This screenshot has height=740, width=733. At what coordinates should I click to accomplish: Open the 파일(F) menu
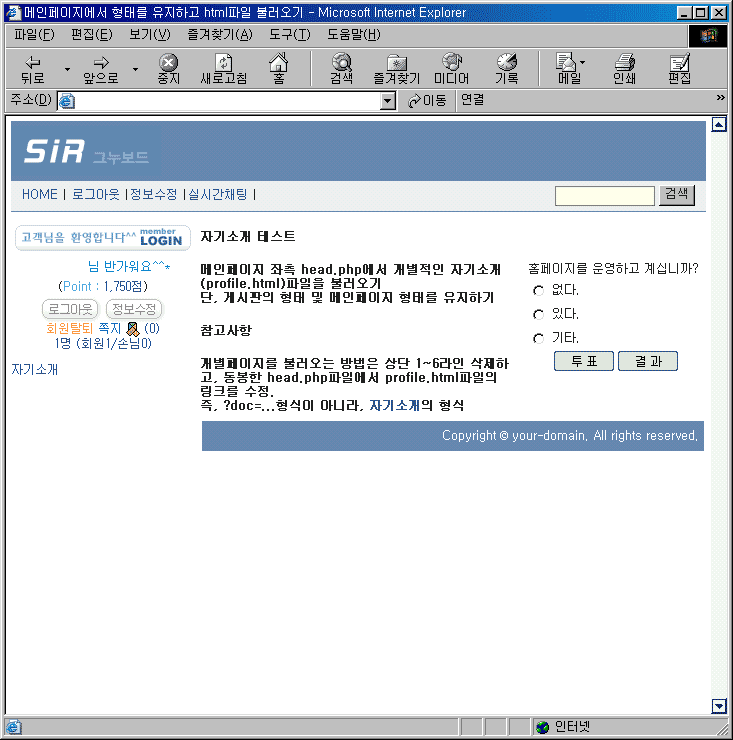click(34, 35)
